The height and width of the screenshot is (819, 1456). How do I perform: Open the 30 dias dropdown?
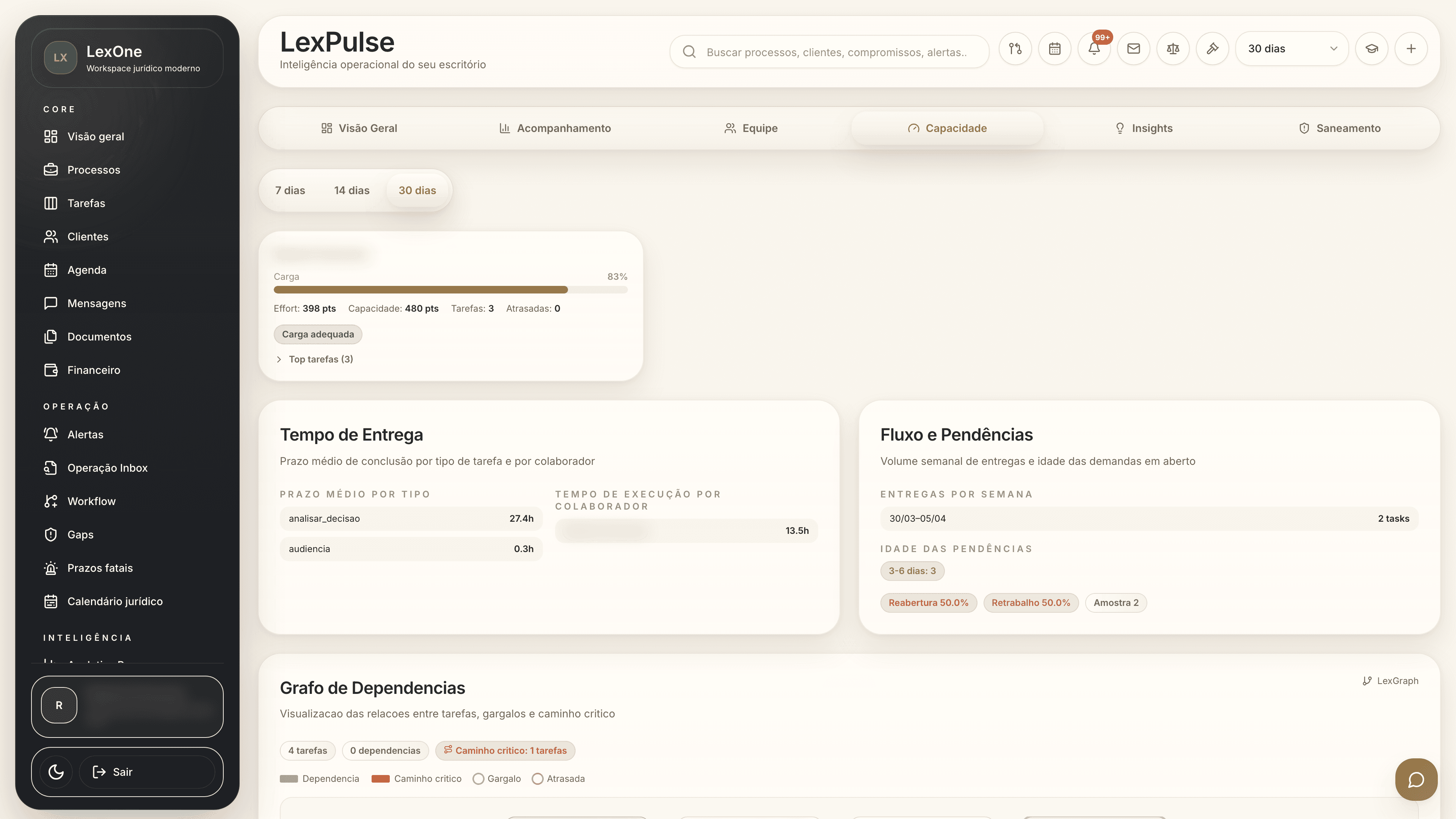coord(1292,49)
